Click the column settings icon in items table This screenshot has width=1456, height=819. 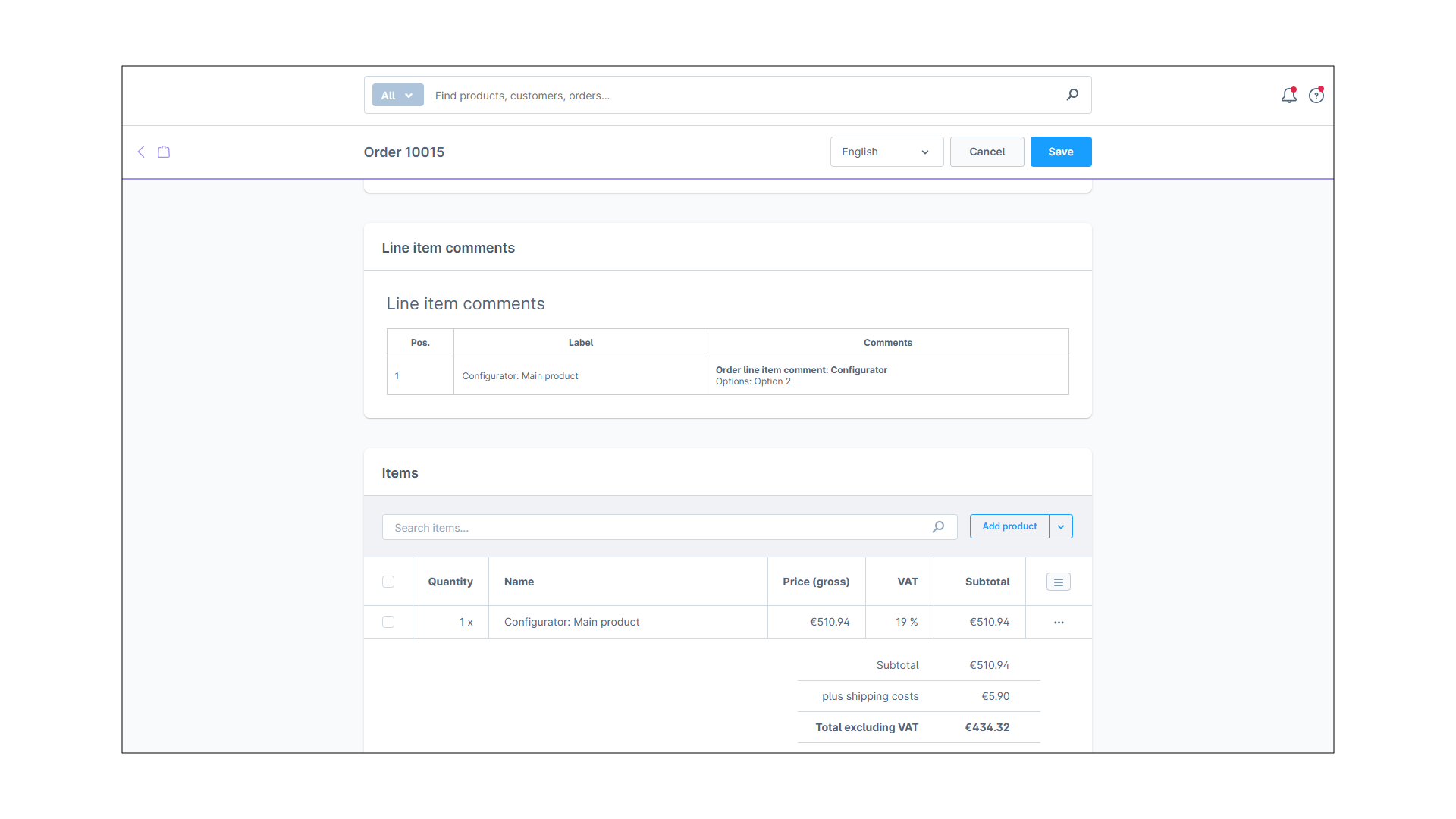(1058, 582)
